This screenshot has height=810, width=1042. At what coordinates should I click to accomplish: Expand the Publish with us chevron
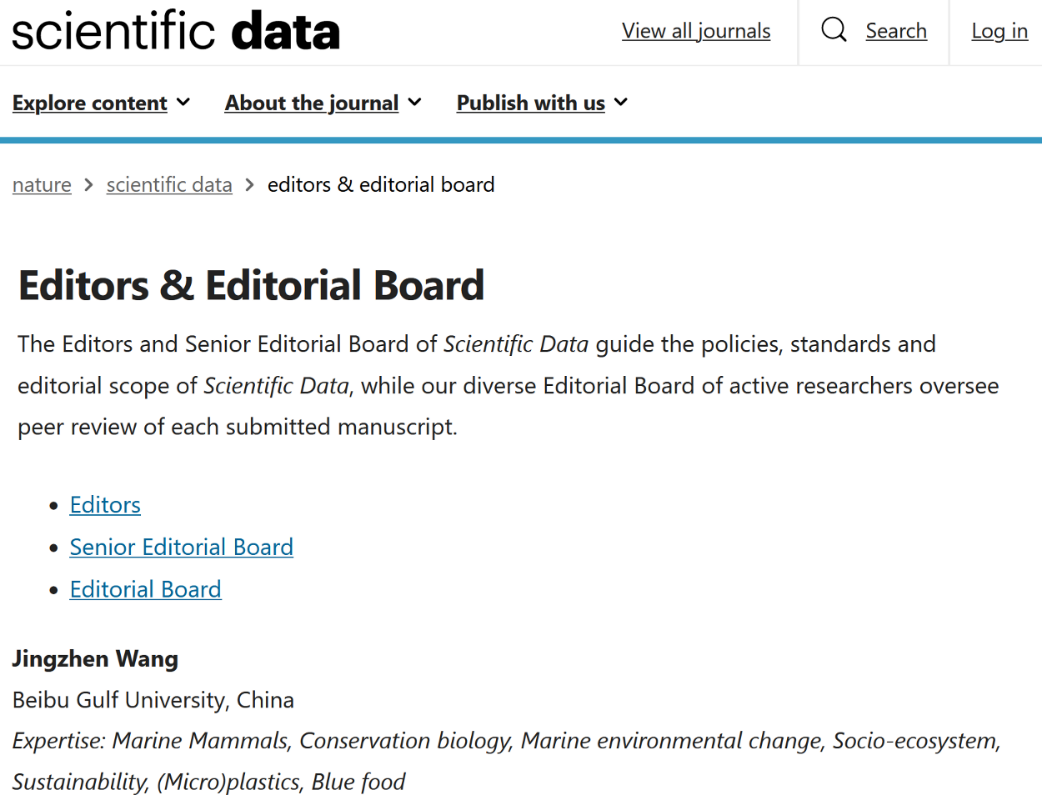621,102
